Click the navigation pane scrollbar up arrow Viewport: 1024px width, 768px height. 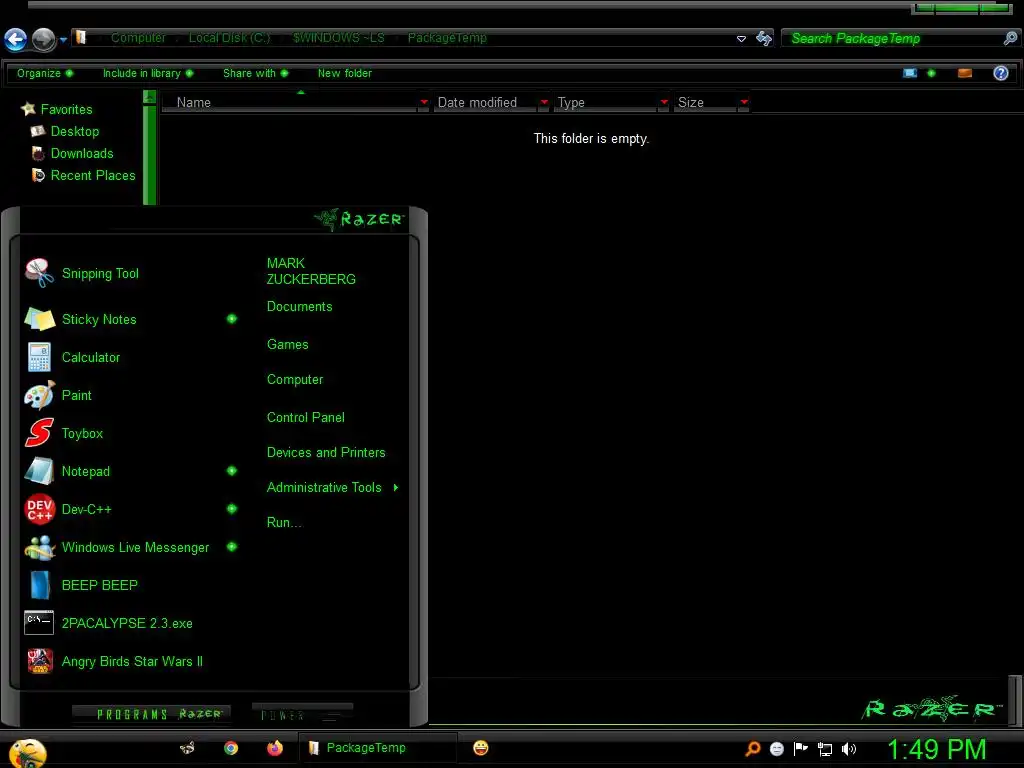point(150,97)
